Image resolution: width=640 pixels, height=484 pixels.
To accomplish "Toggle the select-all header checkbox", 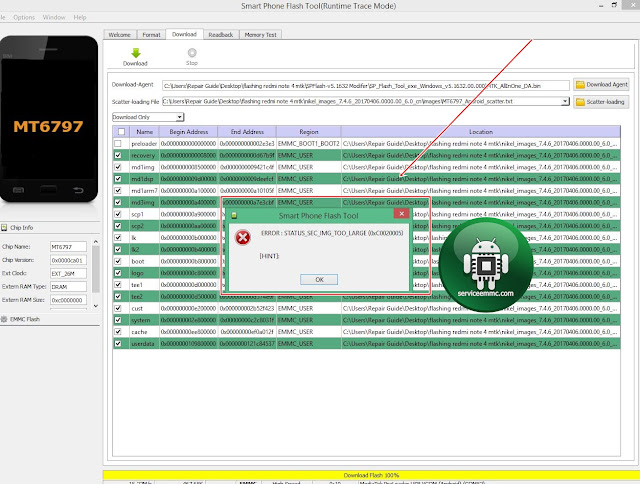I will [x=121, y=132].
